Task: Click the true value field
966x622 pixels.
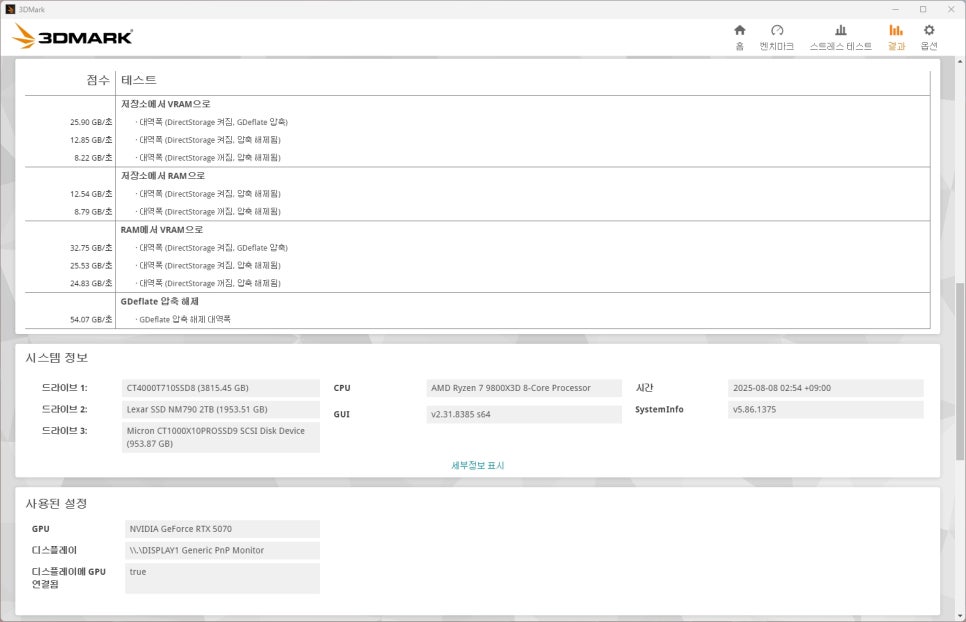Action: click(x=222, y=578)
